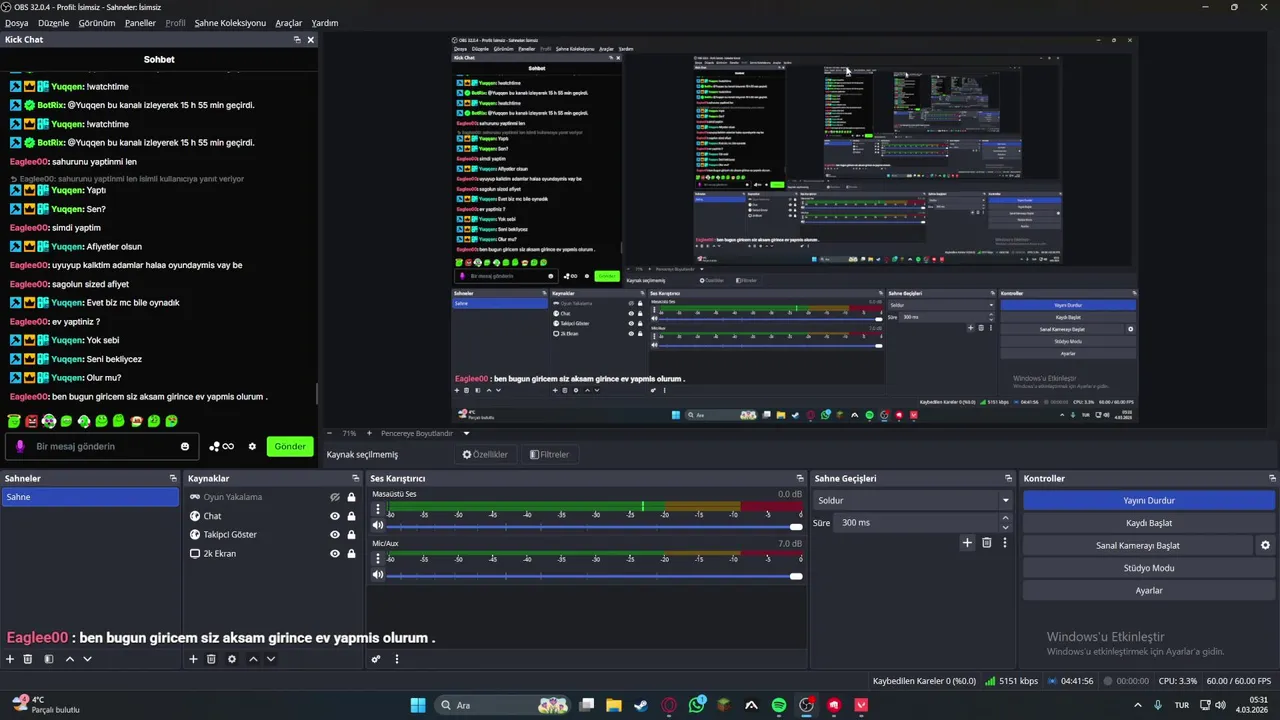1280x720 pixels.
Task: Unlock the Chat source
Action: point(352,516)
